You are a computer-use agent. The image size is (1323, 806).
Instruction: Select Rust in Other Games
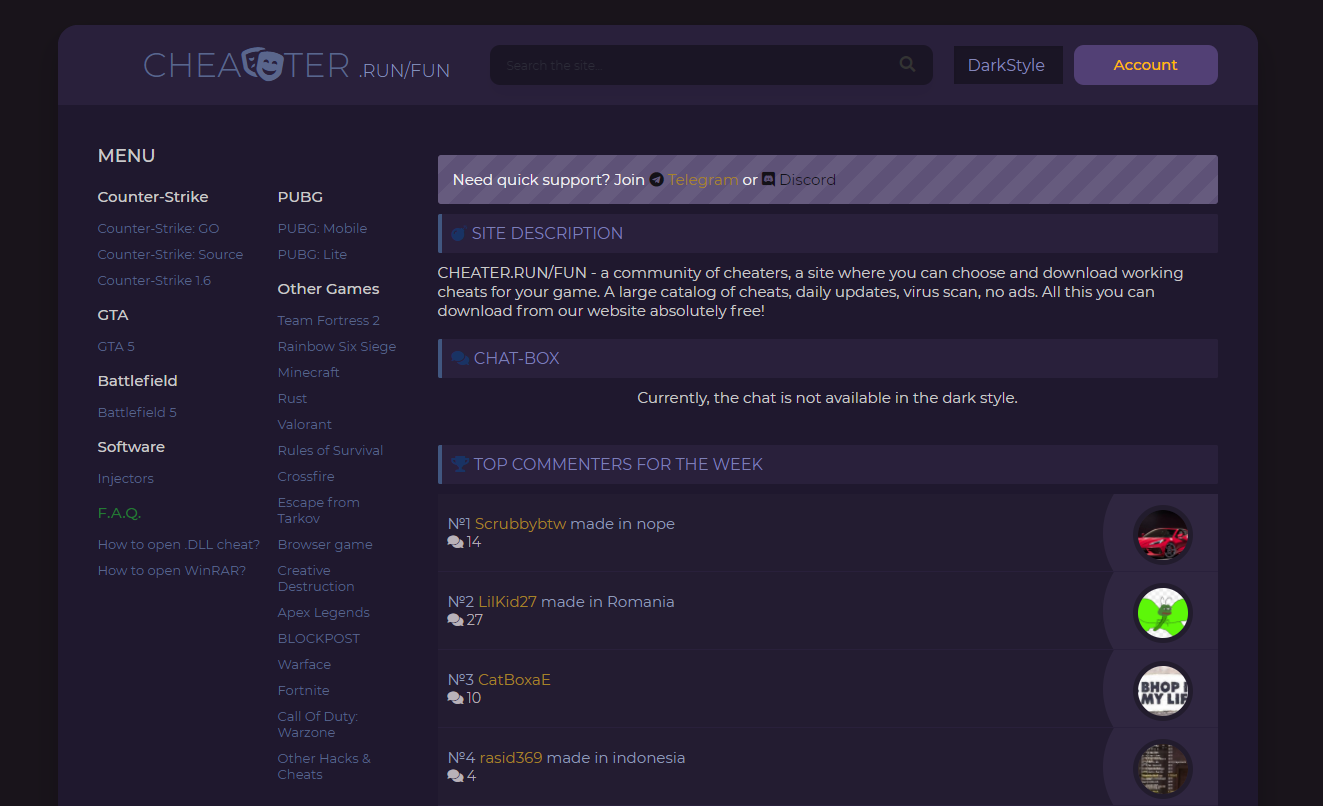[x=292, y=398]
